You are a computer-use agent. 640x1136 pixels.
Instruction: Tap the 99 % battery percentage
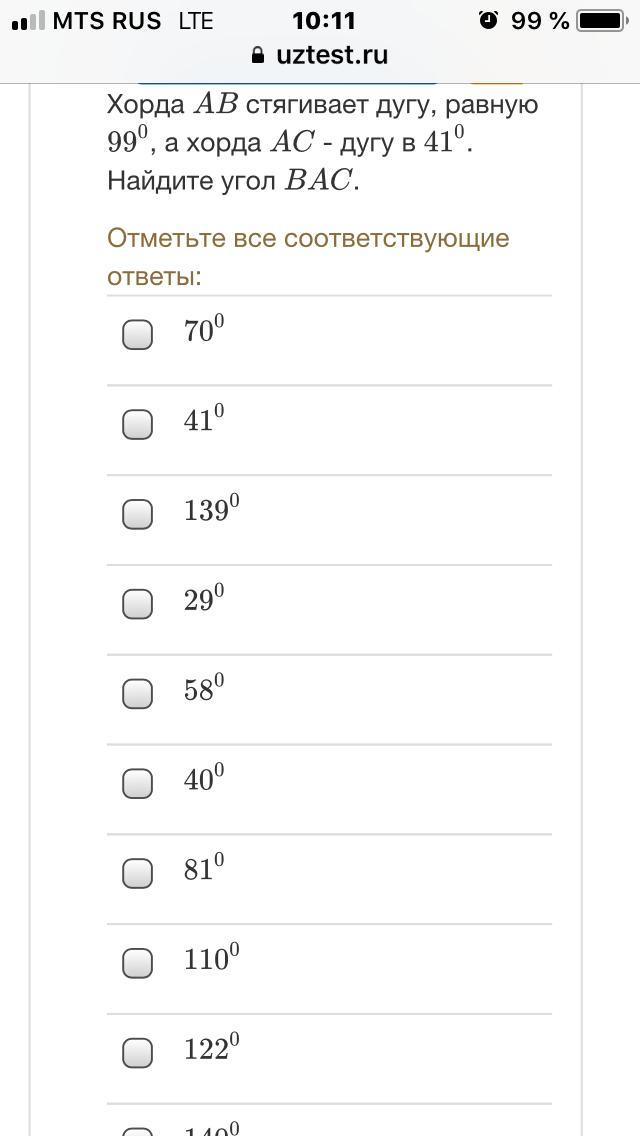[x=540, y=20]
